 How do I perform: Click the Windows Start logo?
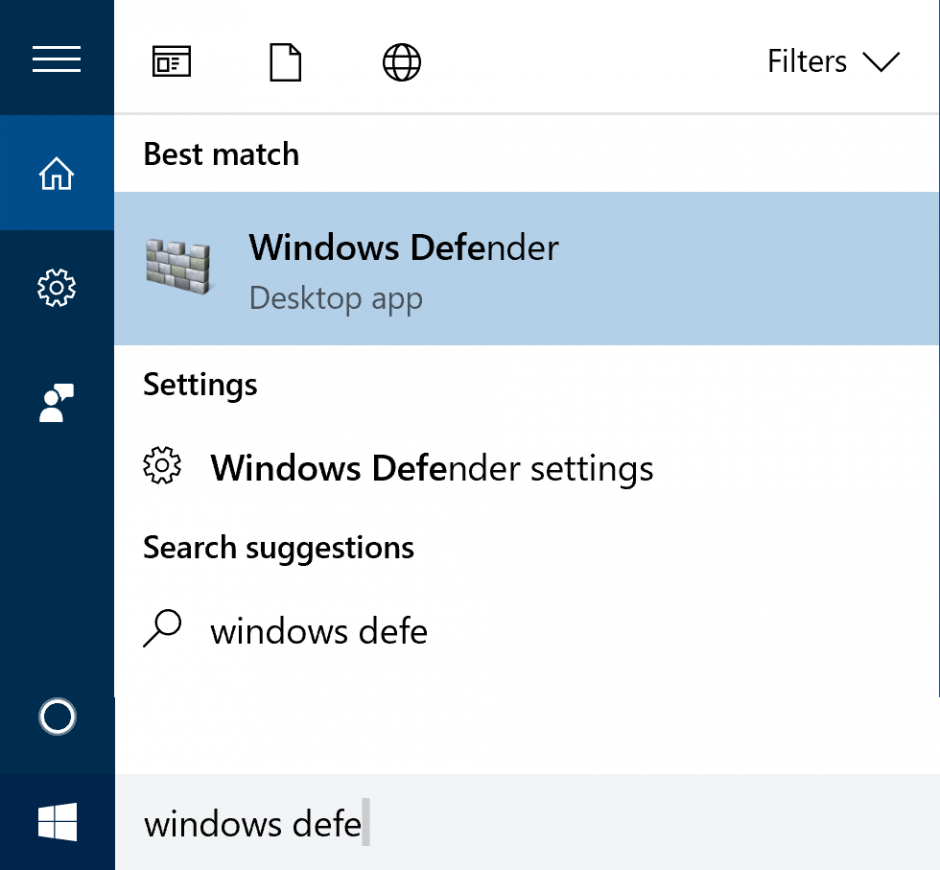tap(57, 823)
